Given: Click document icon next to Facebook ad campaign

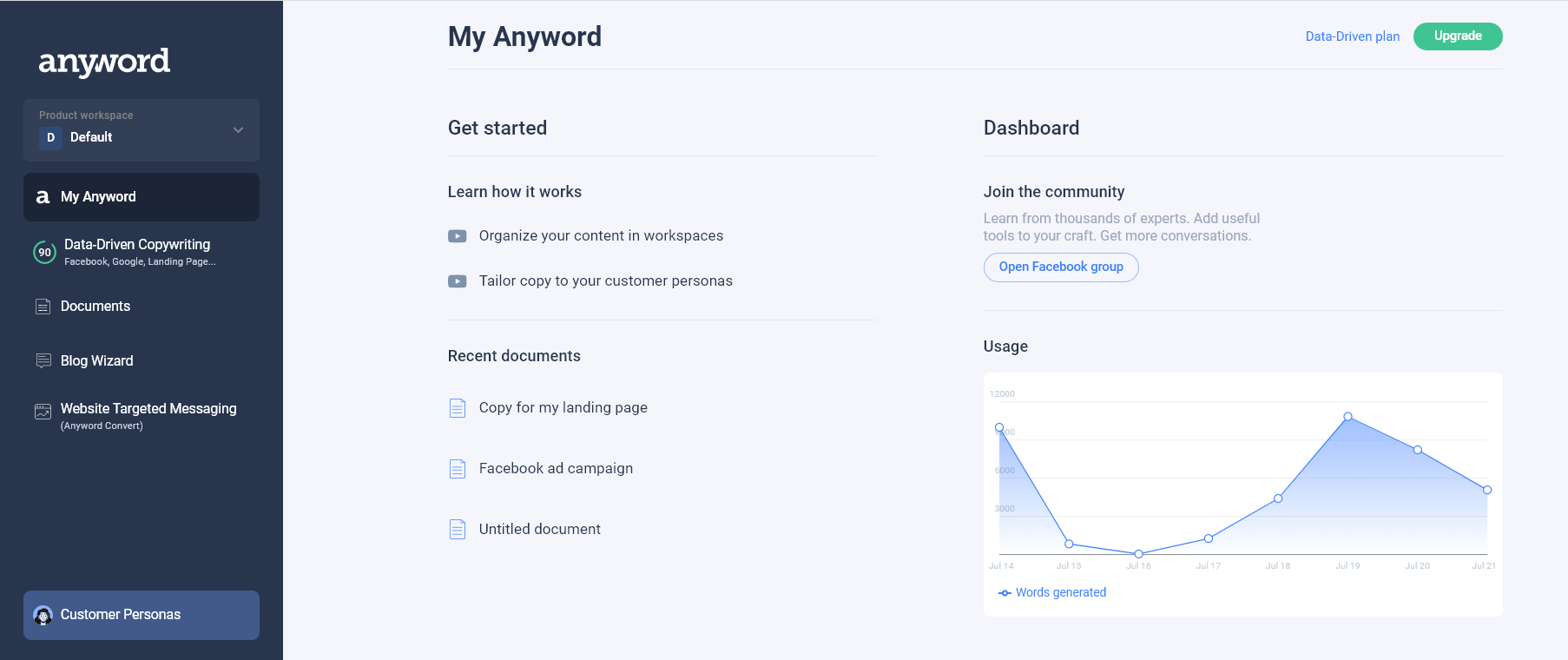Looking at the screenshot, I should (458, 469).
